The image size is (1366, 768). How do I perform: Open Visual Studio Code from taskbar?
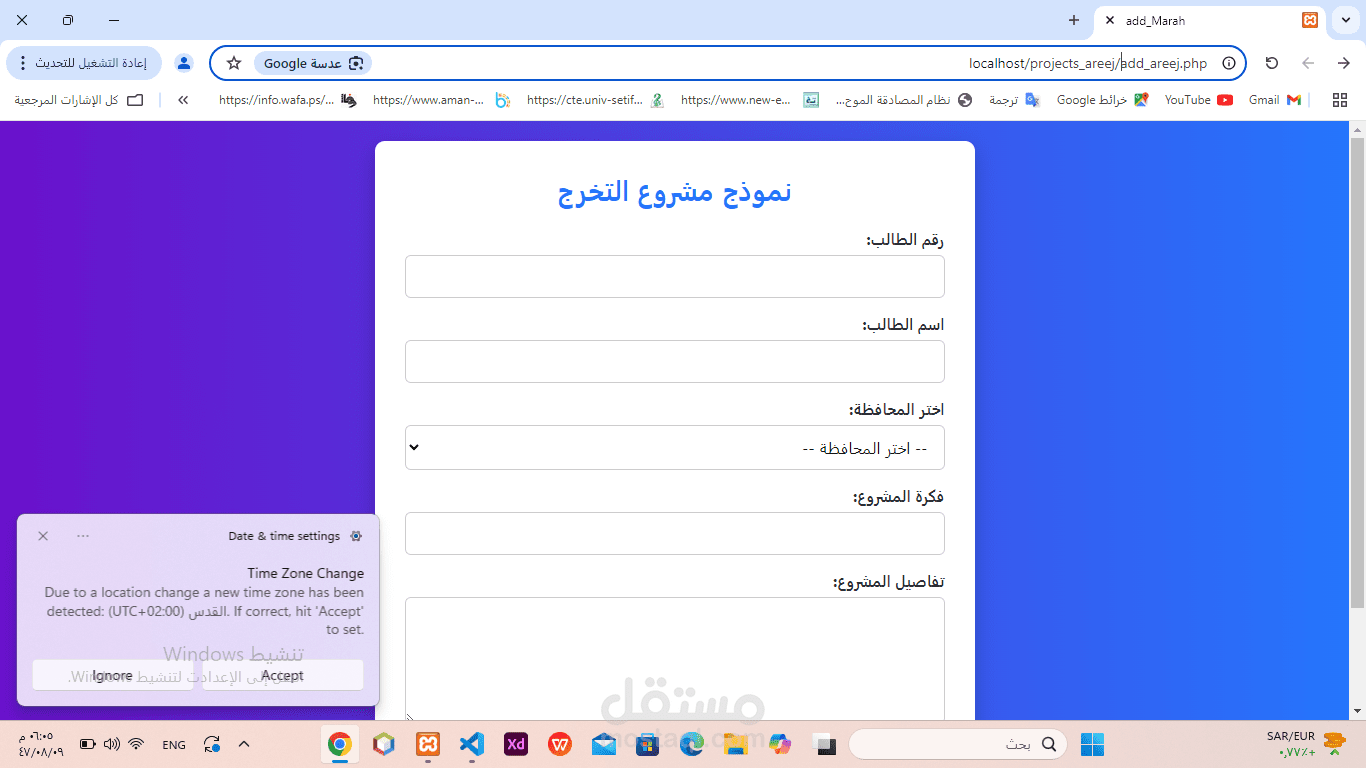coord(472,744)
